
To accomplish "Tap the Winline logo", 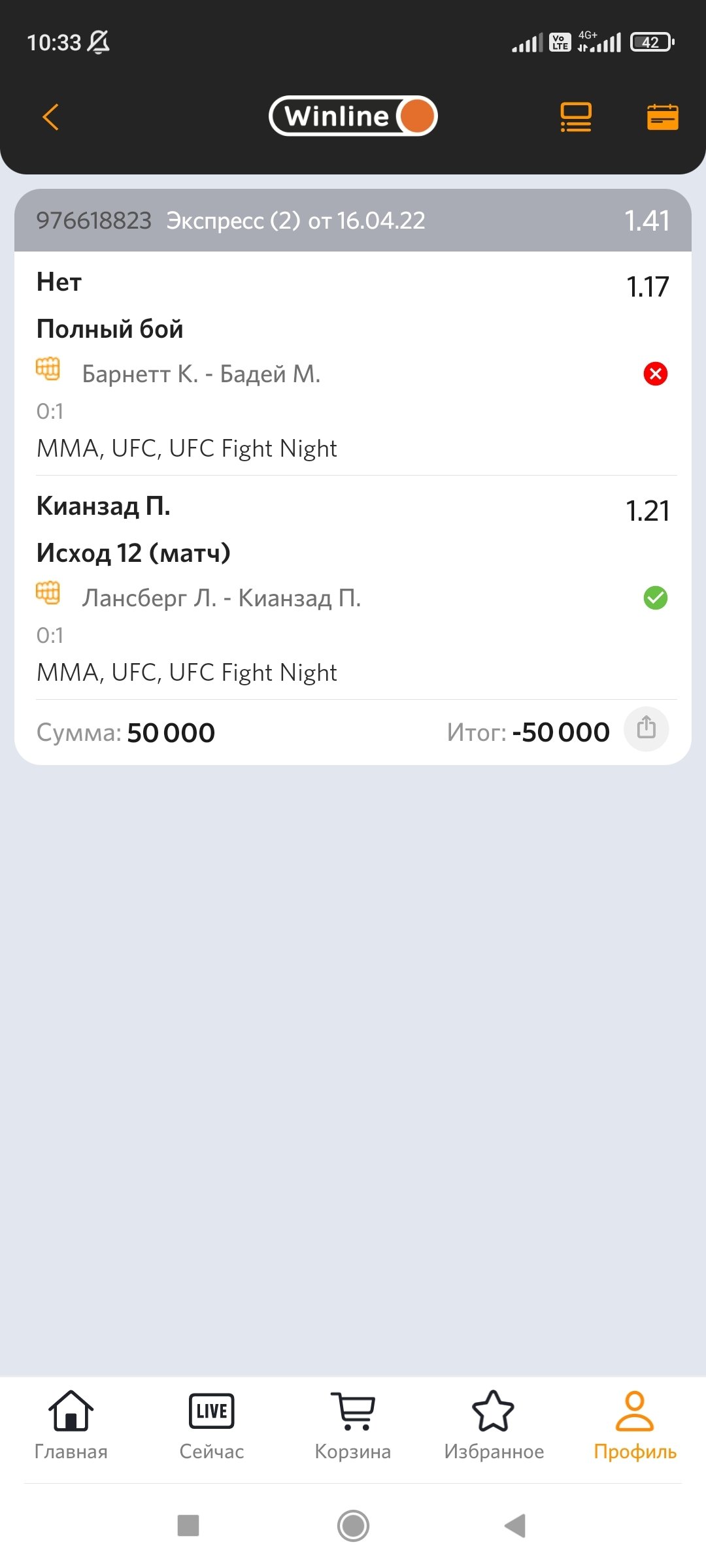I will point(353,116).
